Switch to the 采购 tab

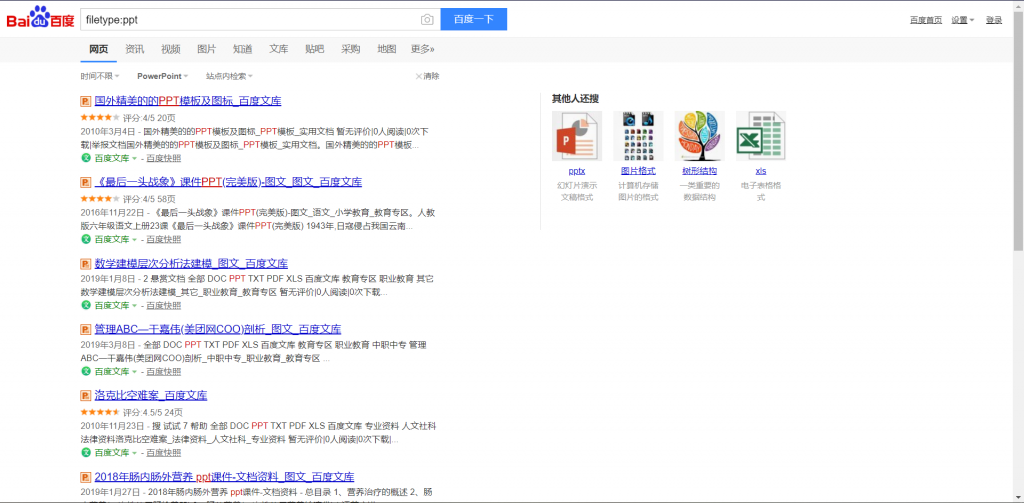click(x=351, y=49)
